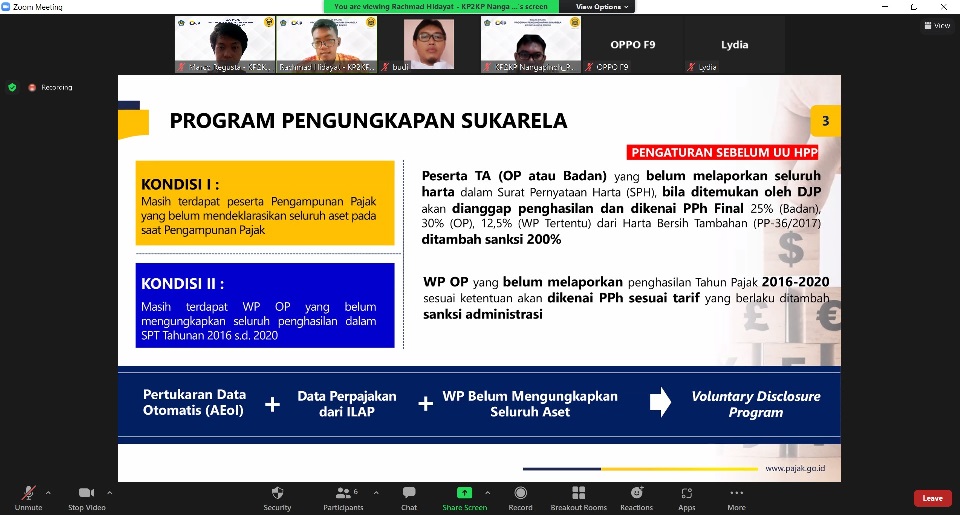Click the OPPO F9 participant tile
This screenshot has height=515, width=960.
tap(633, 45)
